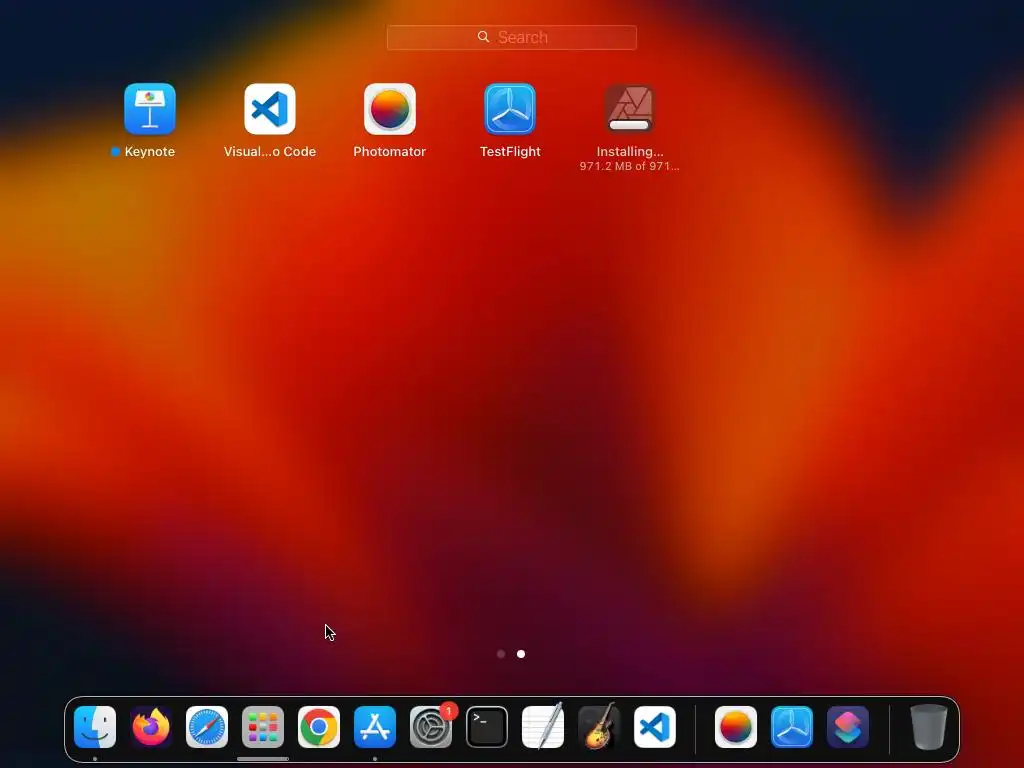Launch Shortcuts from the Dock
The height and width of the screenshot is (768, 1024).
848,727
